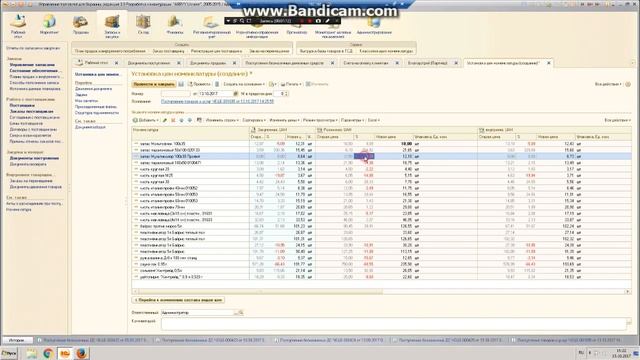Screen dimensions: 640x360
Task: Open the file explorer taskbar icon
Action: coord(31,353)
